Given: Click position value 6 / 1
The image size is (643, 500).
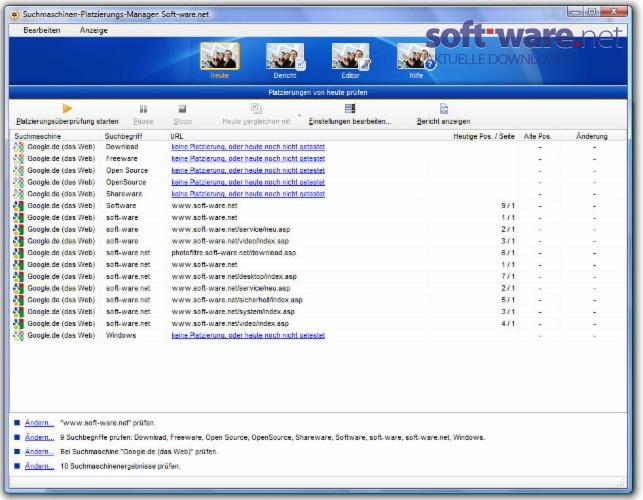Looking at the screenshot, I should 508,253.
